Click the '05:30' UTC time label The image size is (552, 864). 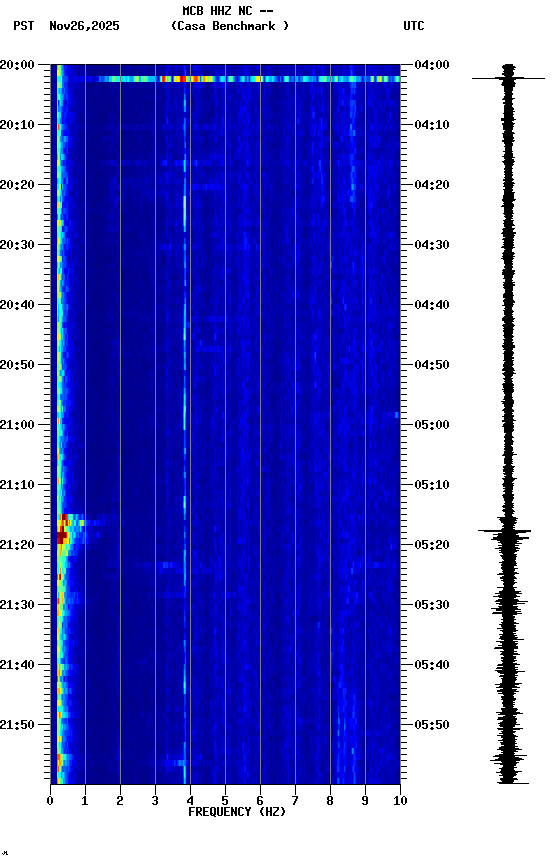pos(432,605)
